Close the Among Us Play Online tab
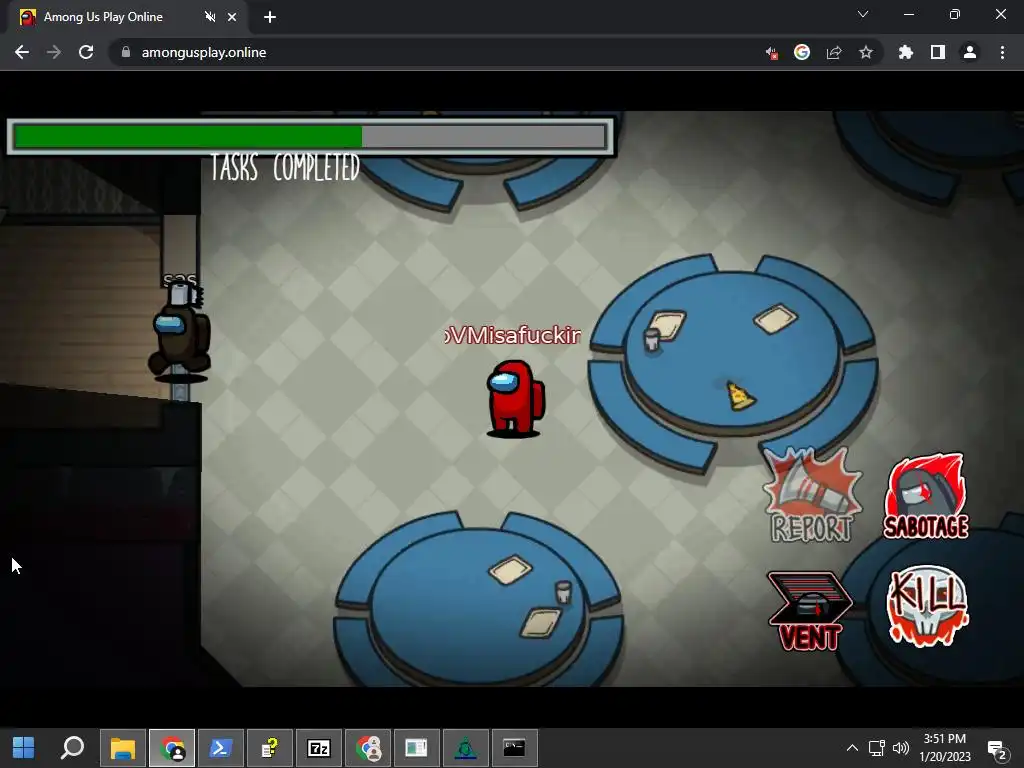 (232, 17)
